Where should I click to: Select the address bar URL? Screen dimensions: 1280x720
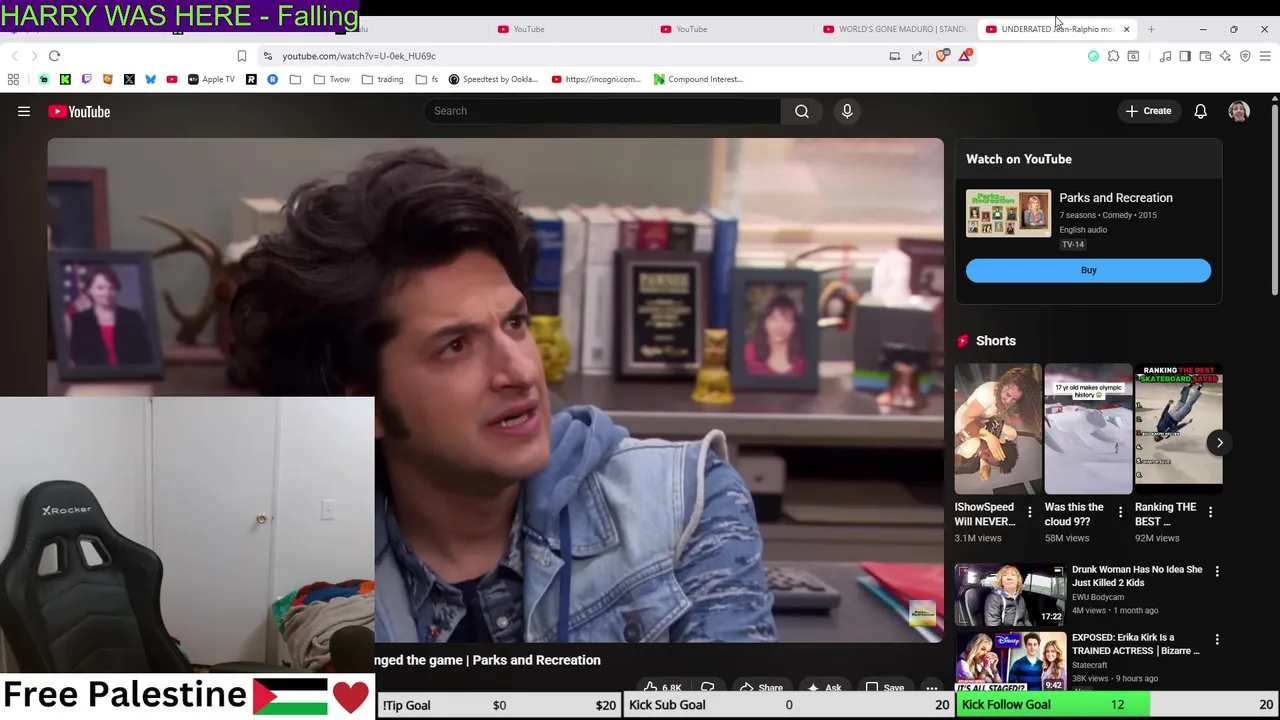click(359, 56)
